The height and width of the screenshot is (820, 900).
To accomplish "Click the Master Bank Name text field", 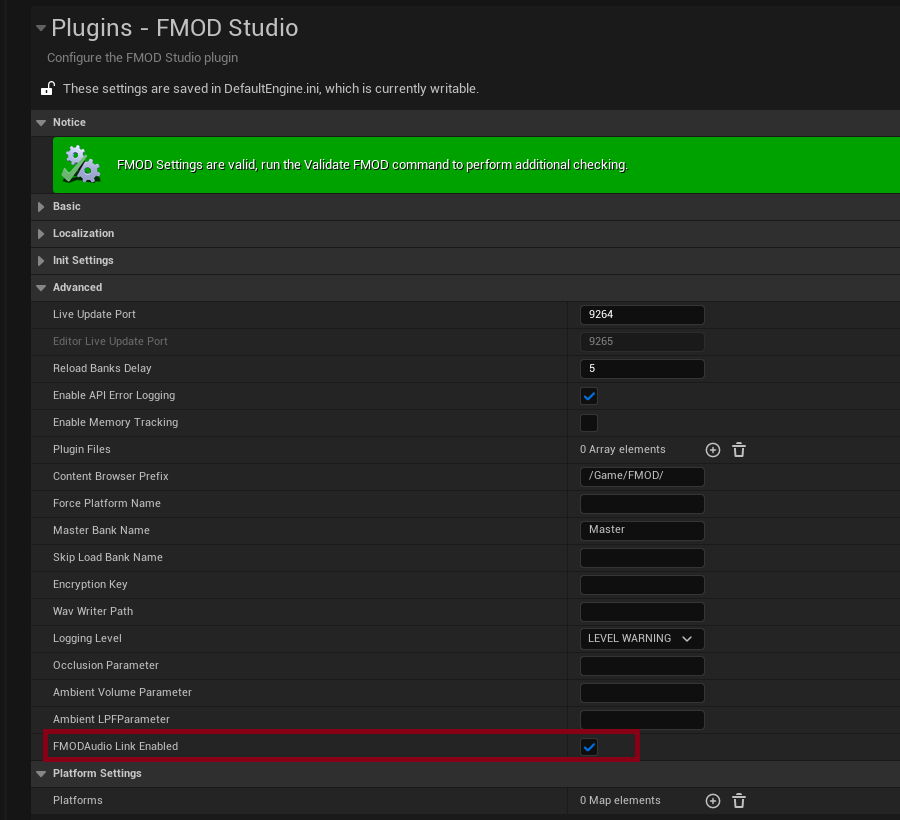I will 641,530.
